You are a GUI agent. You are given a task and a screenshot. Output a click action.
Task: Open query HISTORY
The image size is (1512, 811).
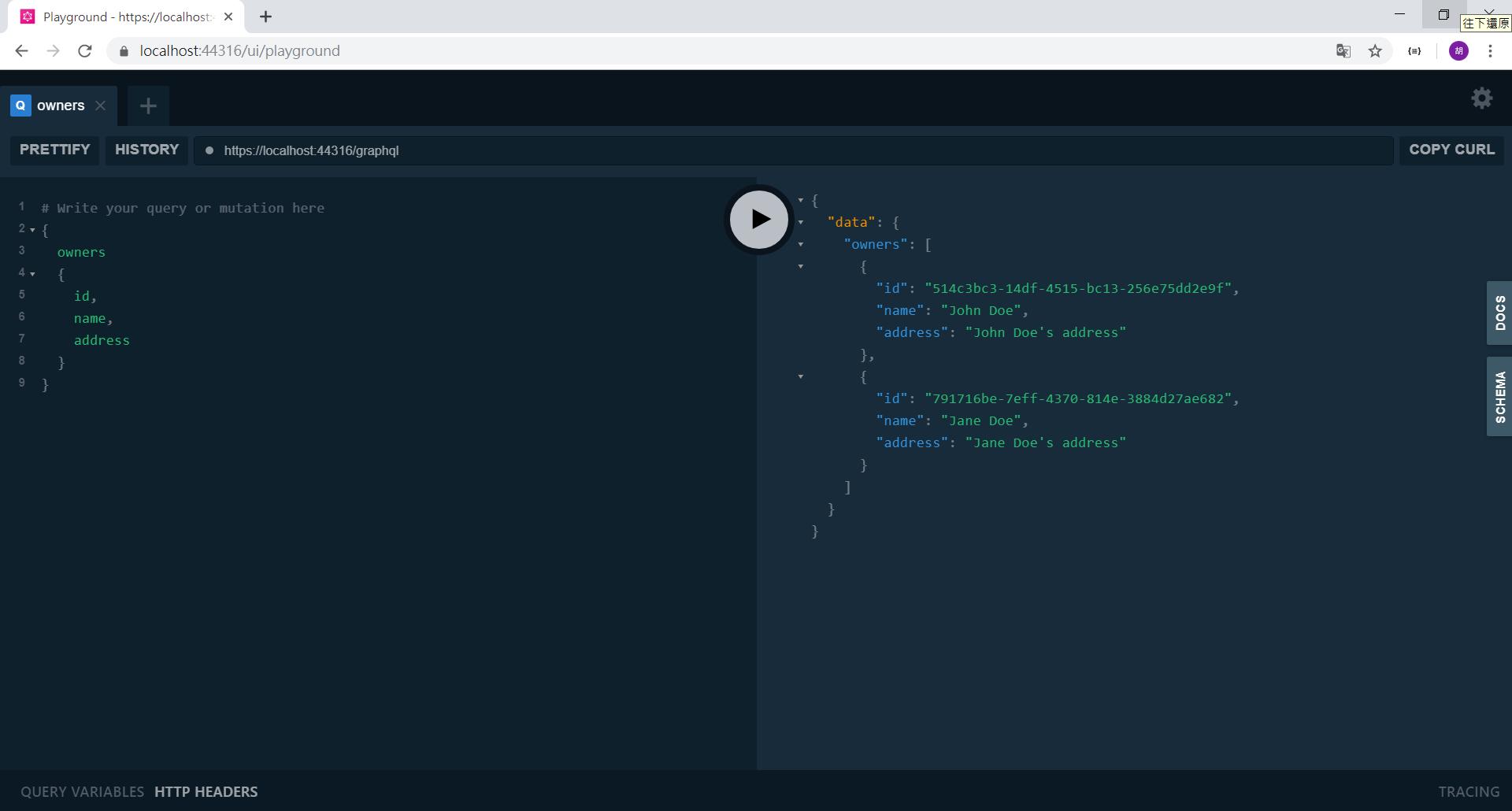coord(146,150)
